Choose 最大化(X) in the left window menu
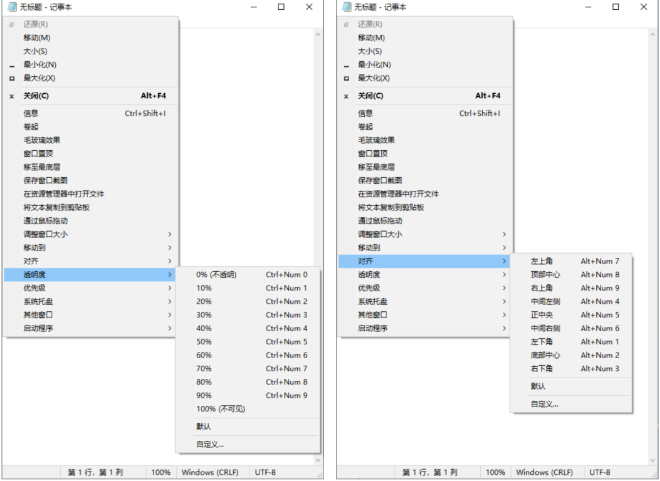The width and height of the screenshot is (660, 481). point(39,77)
